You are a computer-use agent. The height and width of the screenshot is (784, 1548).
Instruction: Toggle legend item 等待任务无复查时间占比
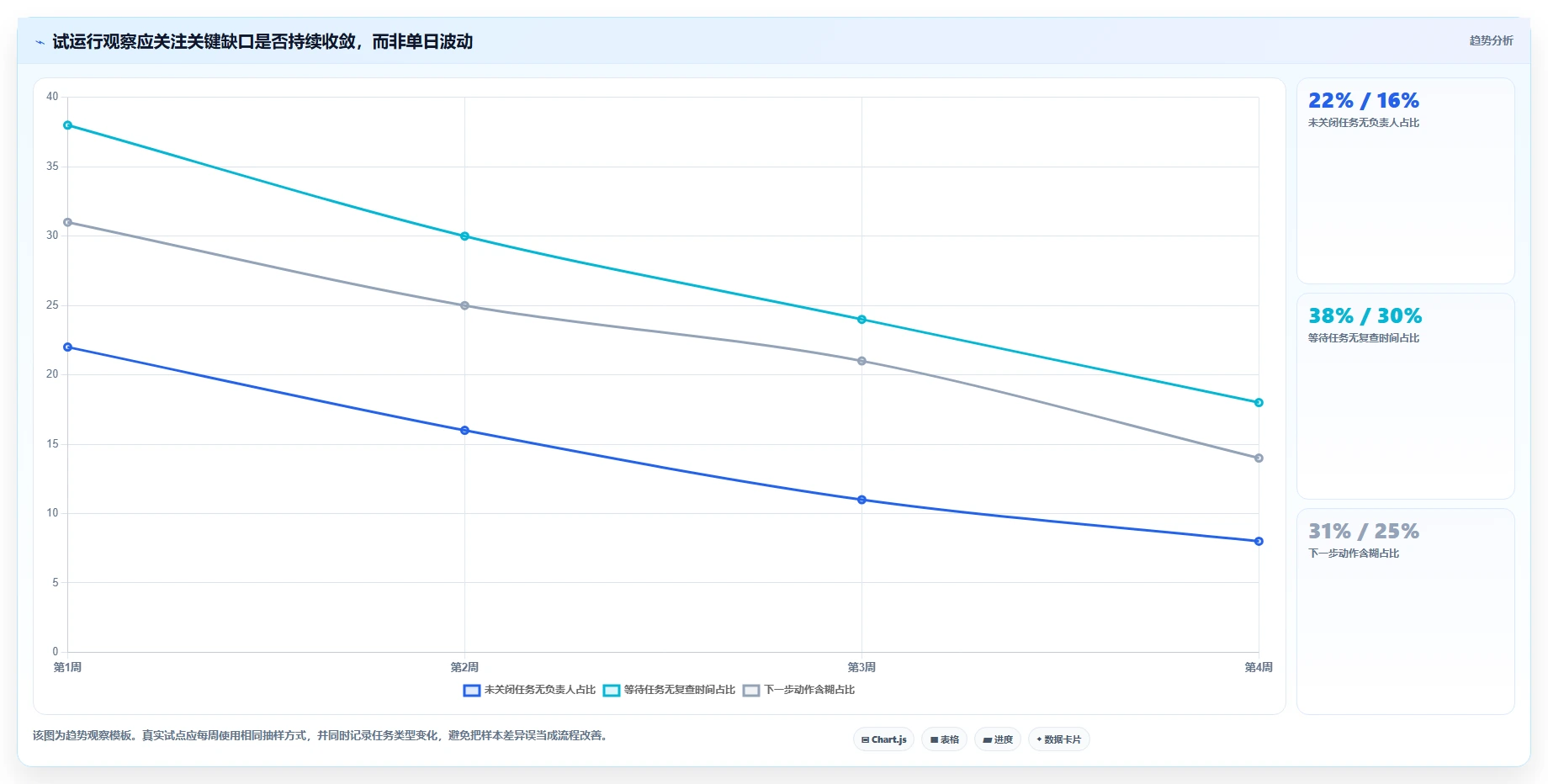[x=669, y=690]
